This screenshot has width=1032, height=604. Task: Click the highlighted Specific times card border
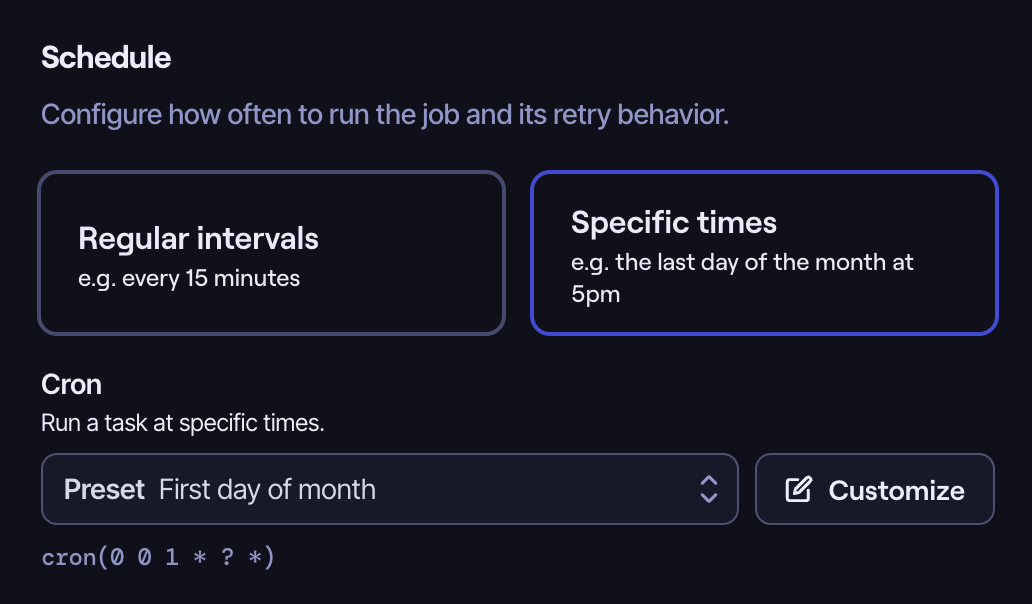pos(763,173)
